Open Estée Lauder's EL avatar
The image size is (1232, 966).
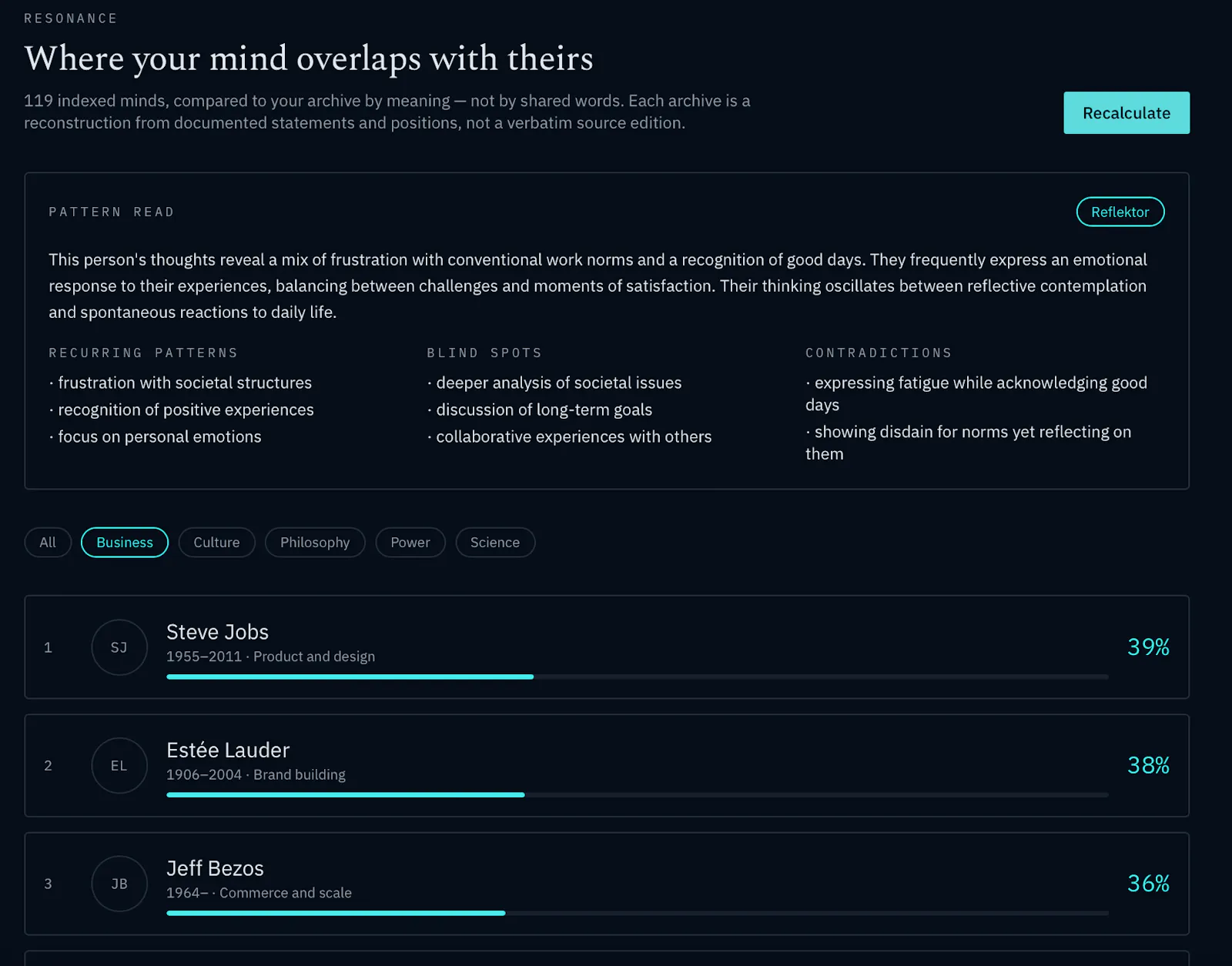click(119, 766)
